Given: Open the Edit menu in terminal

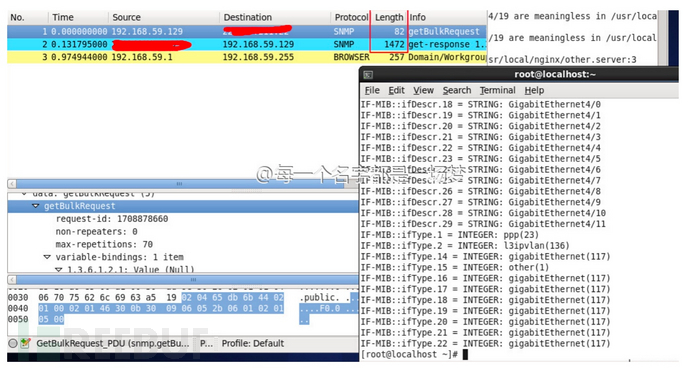Looking at the screenshot, I should coord(396,90).
